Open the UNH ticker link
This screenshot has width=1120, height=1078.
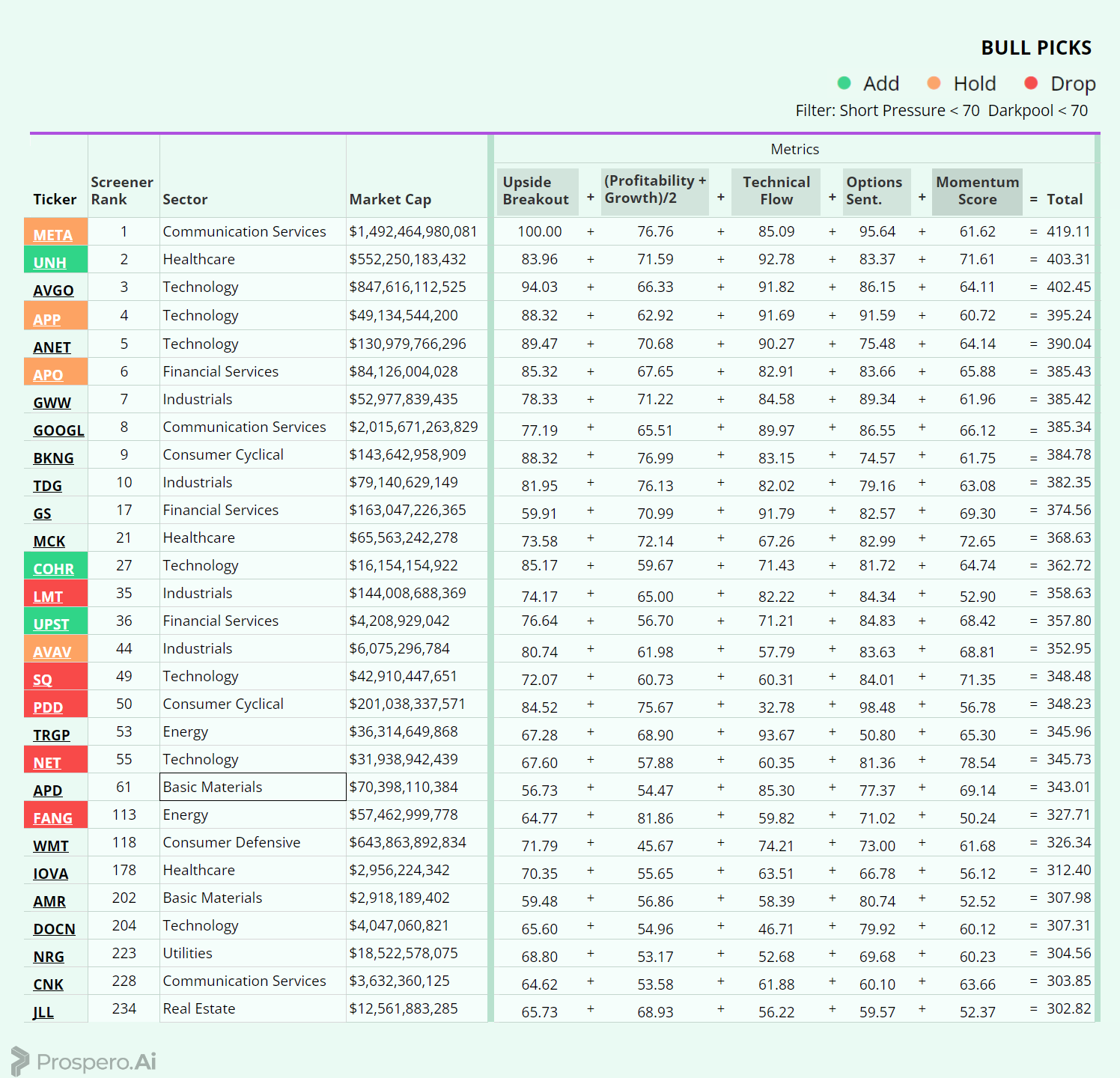(49, 263)
